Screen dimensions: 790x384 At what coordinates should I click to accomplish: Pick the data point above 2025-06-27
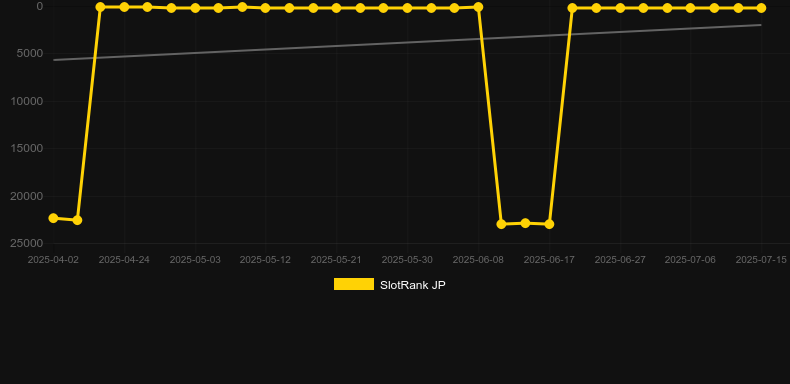pos(620,8)
